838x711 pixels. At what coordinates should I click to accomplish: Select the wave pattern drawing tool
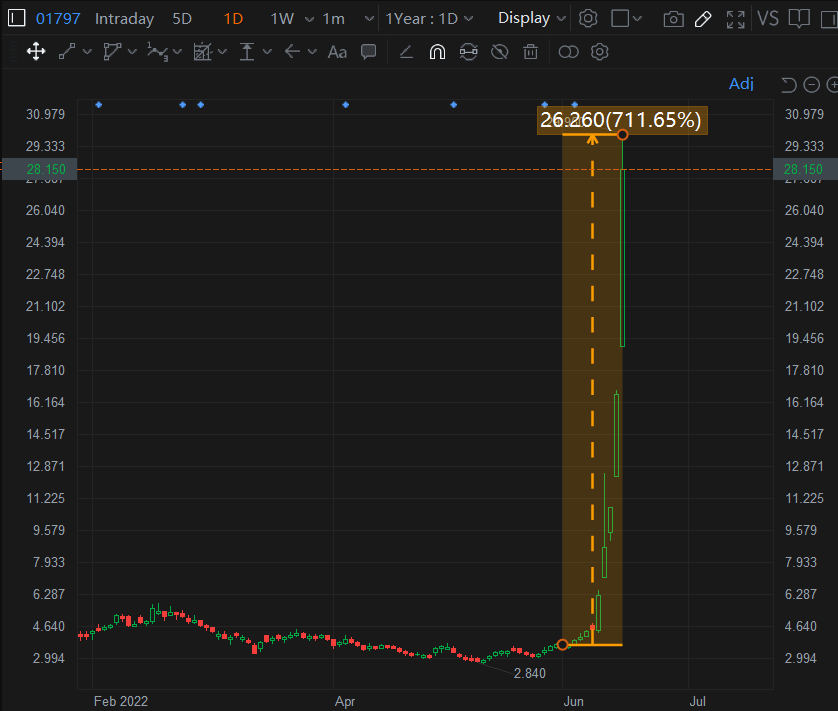157,52
